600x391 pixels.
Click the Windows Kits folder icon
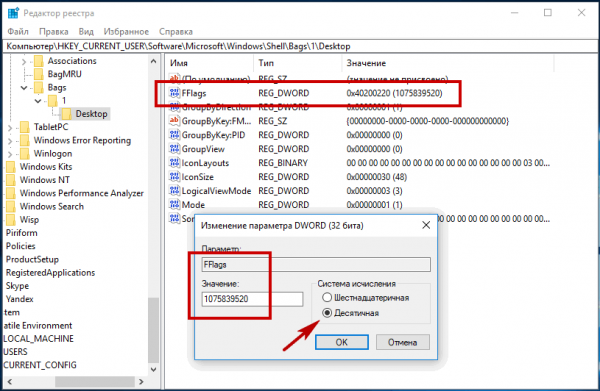pyautogui.click(x=11, y=166)
